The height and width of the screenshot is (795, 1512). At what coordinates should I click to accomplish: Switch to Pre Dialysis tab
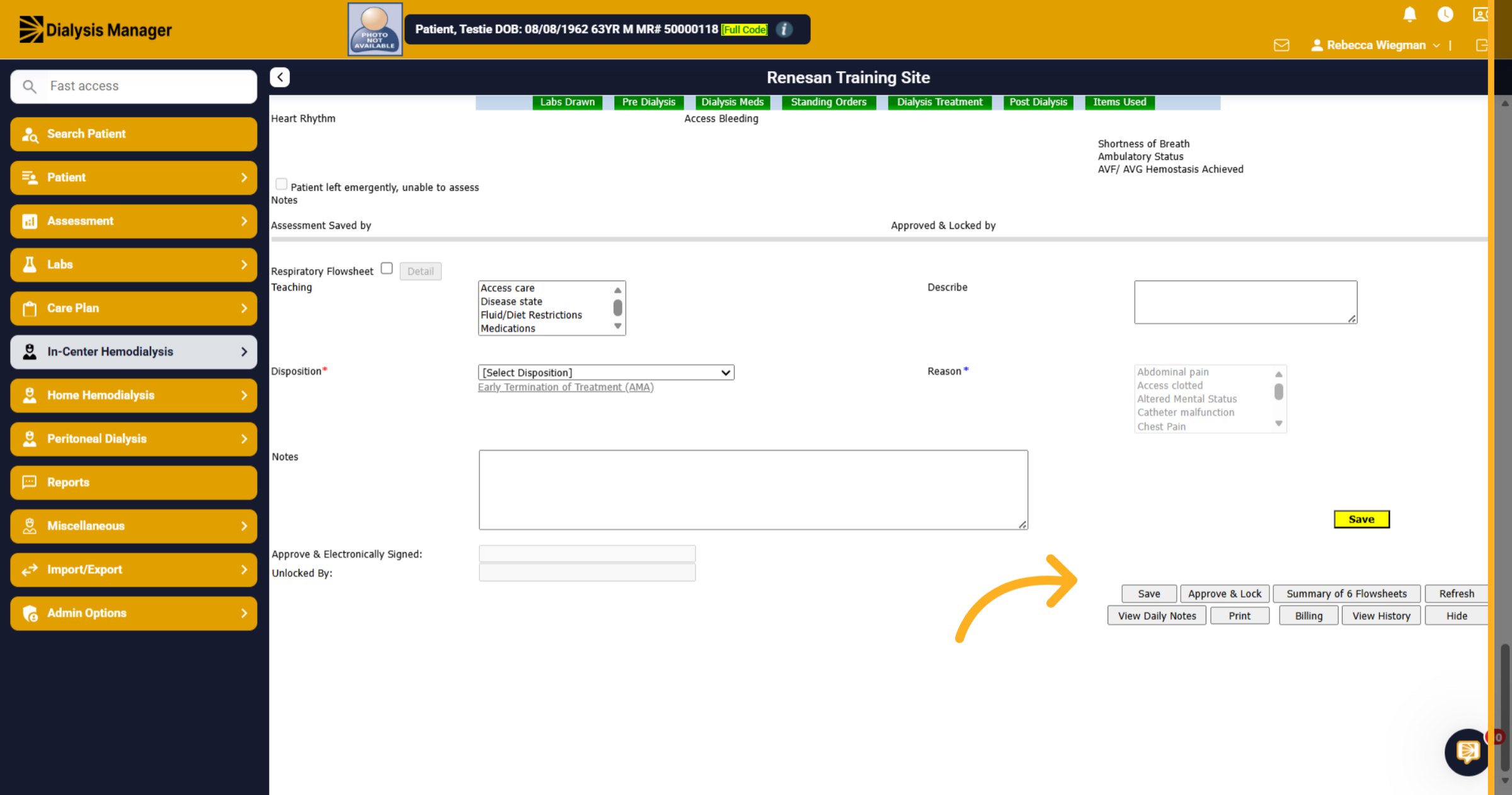coord(649,102)
